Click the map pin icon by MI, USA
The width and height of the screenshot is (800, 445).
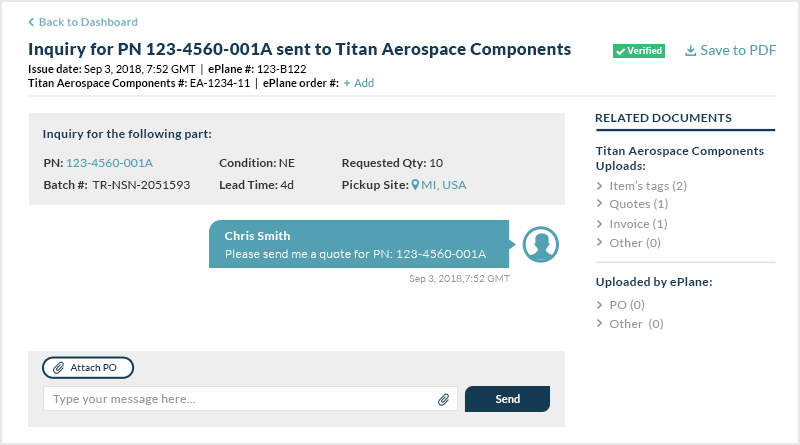[x=415, y=185]
